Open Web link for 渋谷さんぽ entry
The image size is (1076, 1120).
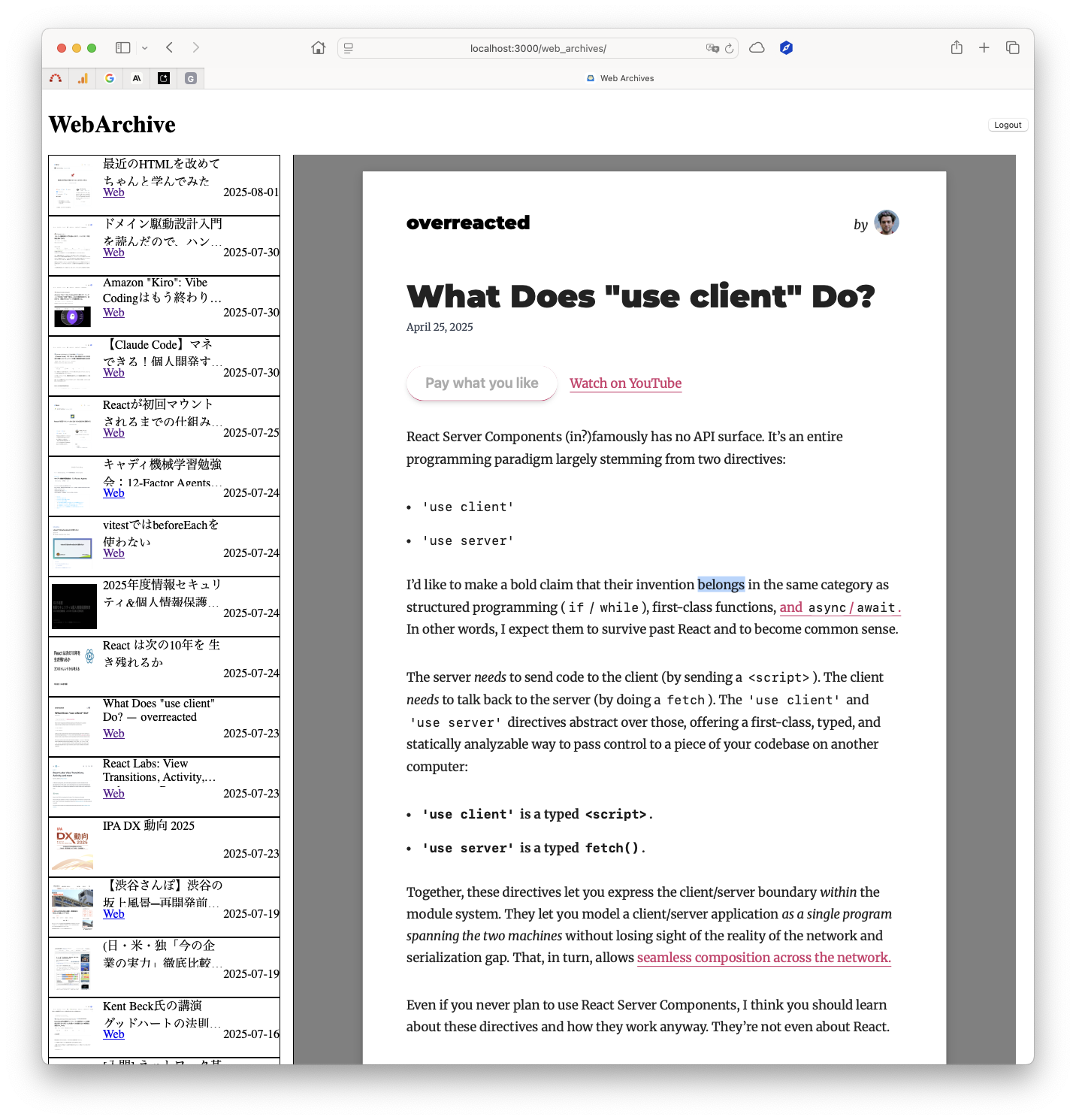click(113, 914)
